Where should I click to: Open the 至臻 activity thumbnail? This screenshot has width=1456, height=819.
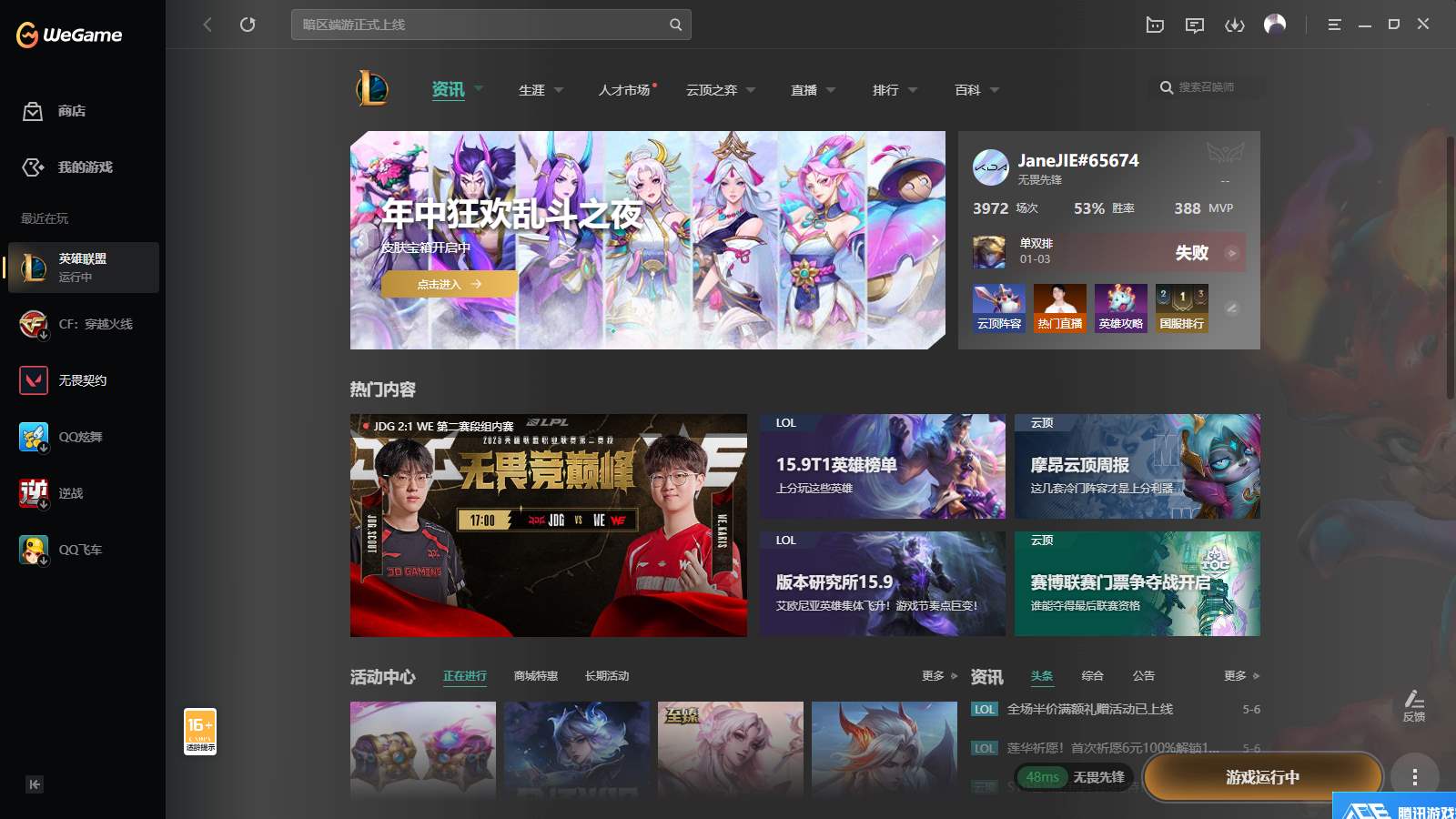pos(731,750)
